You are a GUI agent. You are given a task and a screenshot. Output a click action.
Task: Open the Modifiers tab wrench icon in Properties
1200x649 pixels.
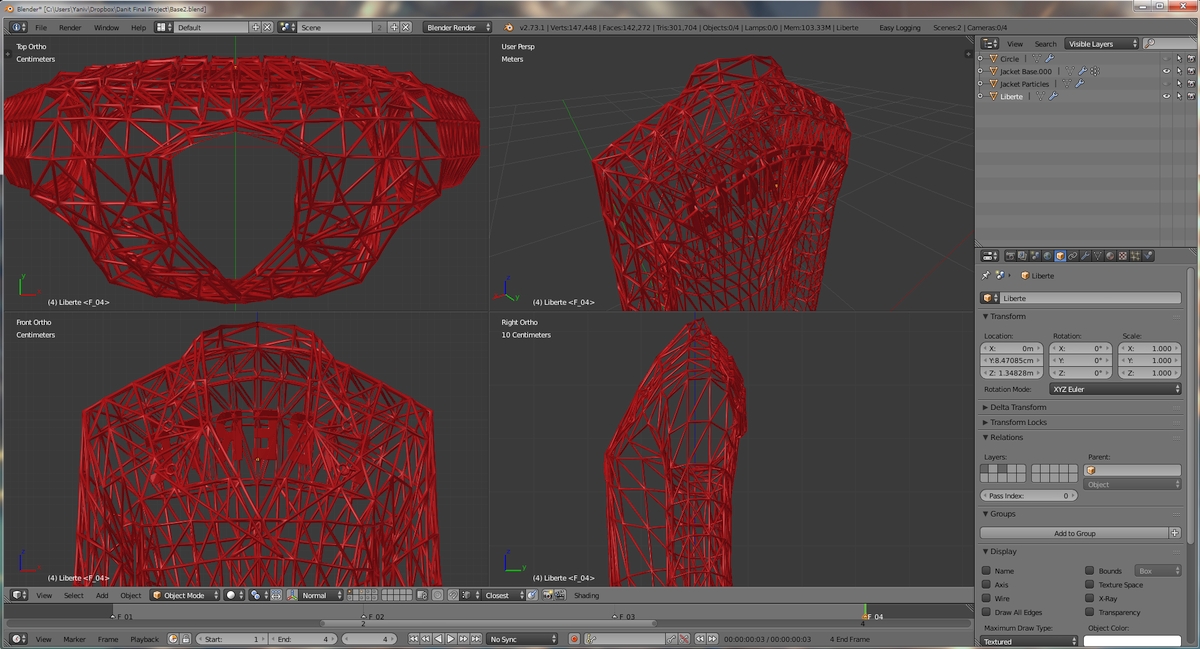(x=1085, y=256)
